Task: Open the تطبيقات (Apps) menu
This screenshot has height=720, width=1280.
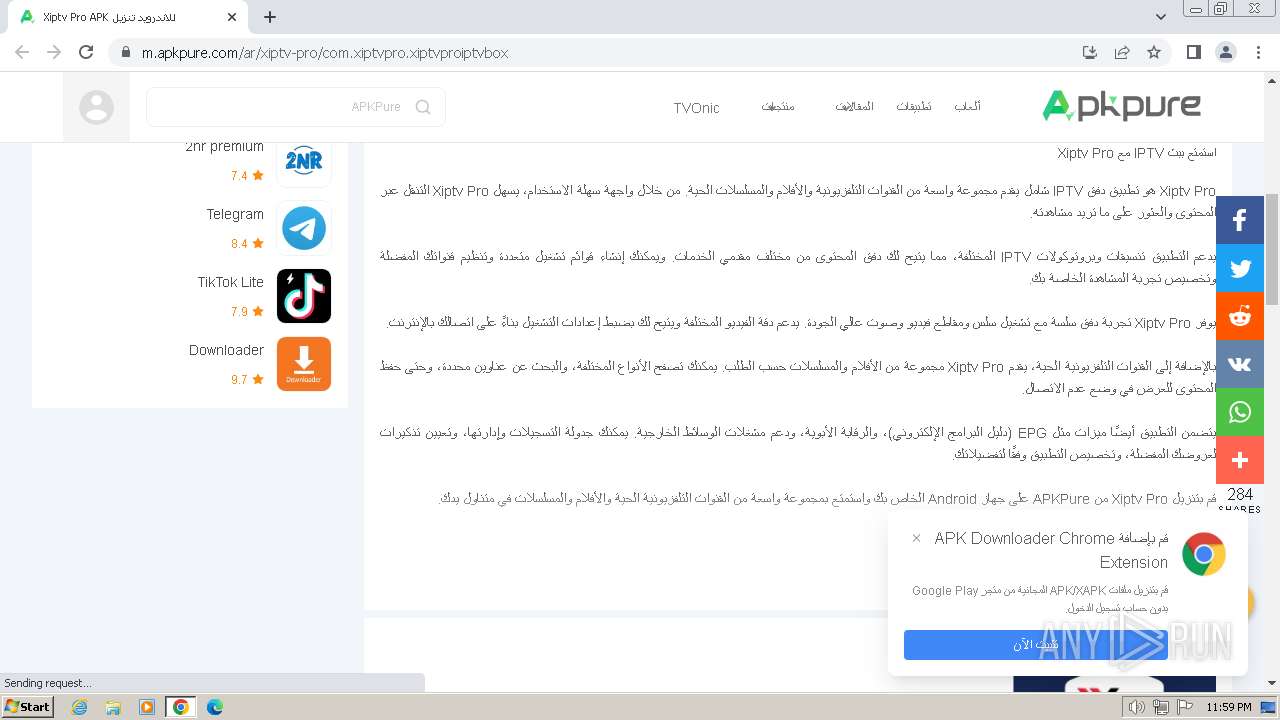Action: [x=913, y=106]
